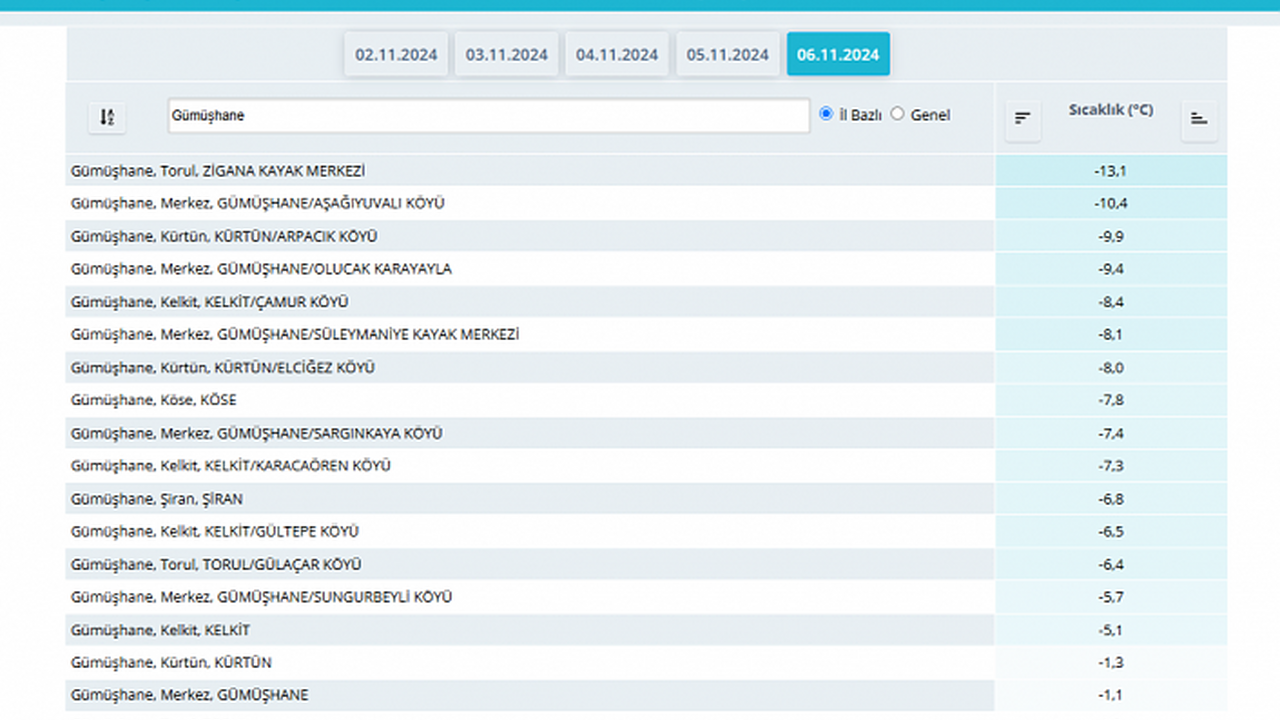Sort temperatures descending using left sort icon

[x=1022, y=119]
